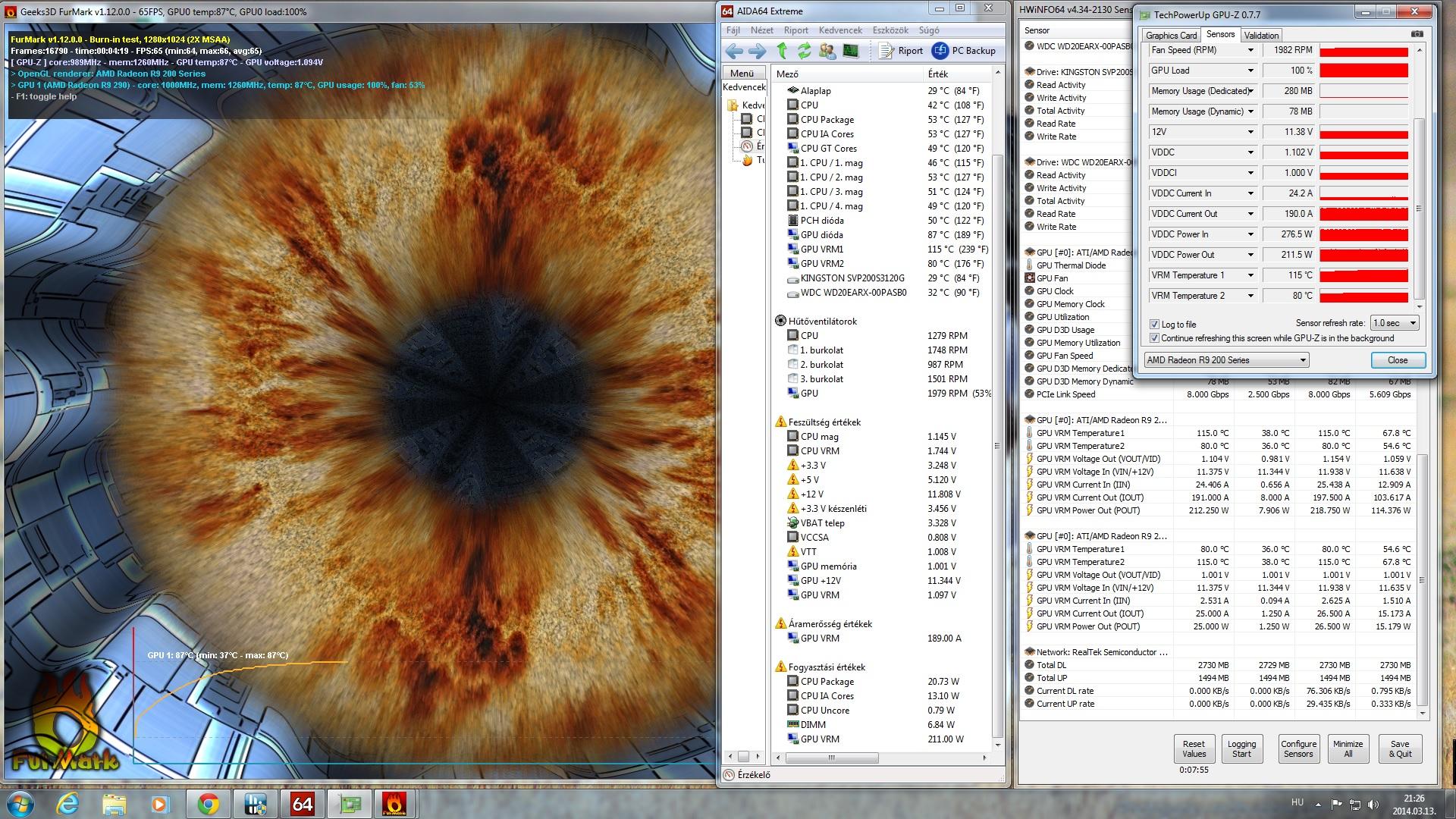
Task: Click the Riport toolbar button
Action: coord(901,51)
